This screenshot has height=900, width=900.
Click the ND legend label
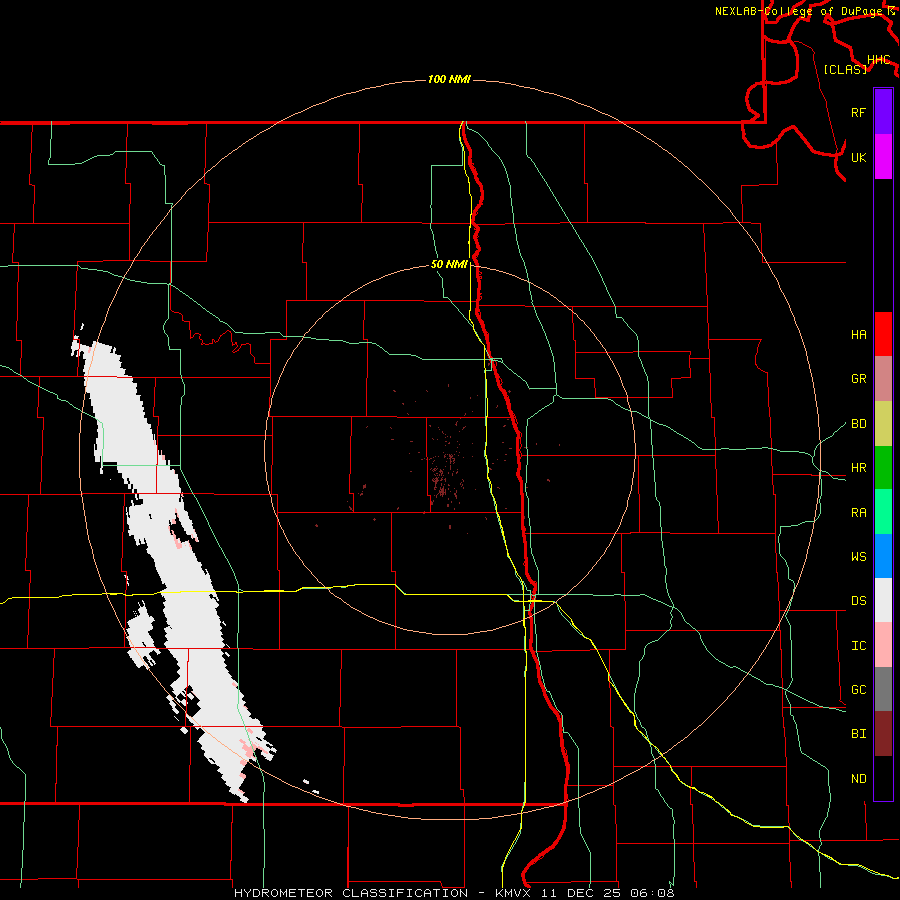[858, 779]
